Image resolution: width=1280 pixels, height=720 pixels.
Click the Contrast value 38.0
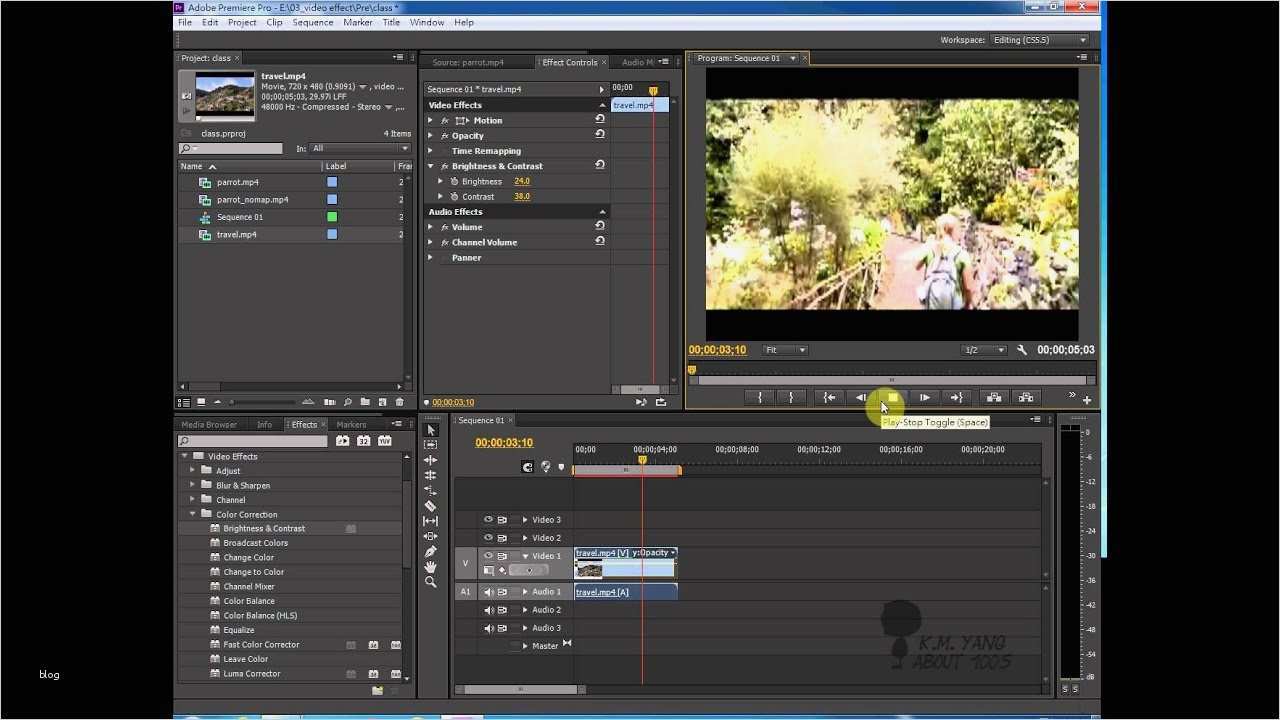pos(522,197)
